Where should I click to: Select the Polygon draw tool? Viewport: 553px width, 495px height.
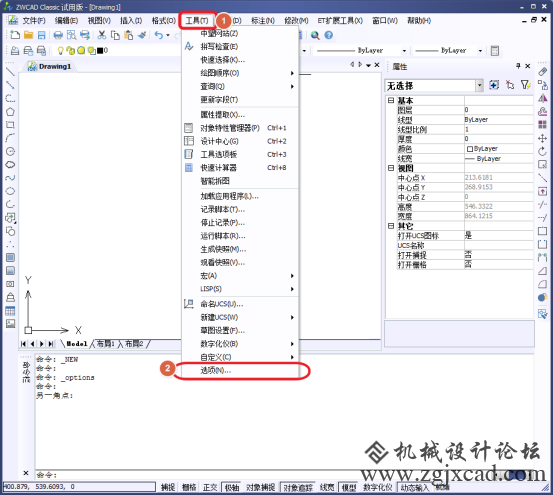point(10,112)
